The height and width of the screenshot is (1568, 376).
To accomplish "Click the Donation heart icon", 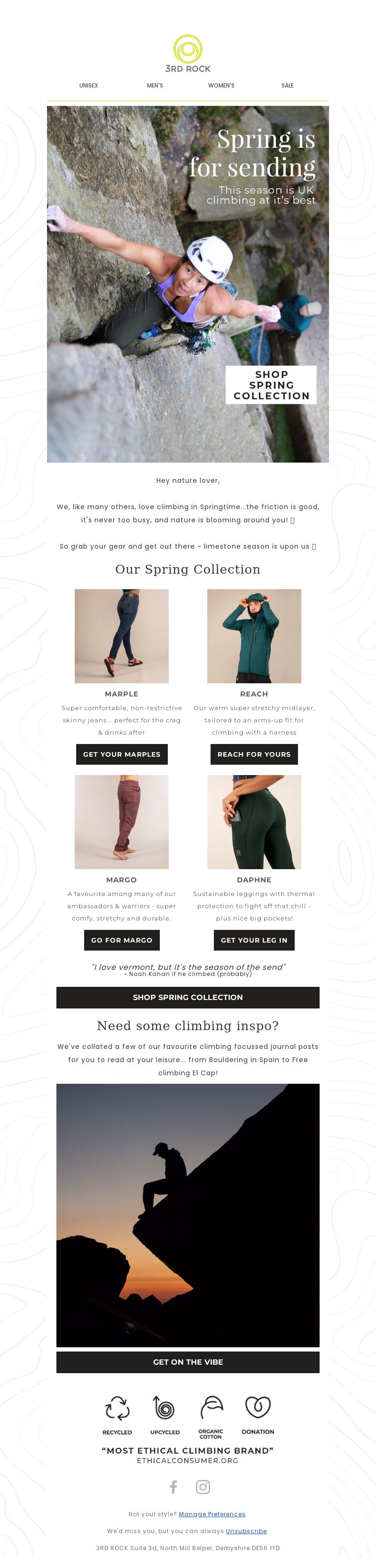I will [258, 1407].
